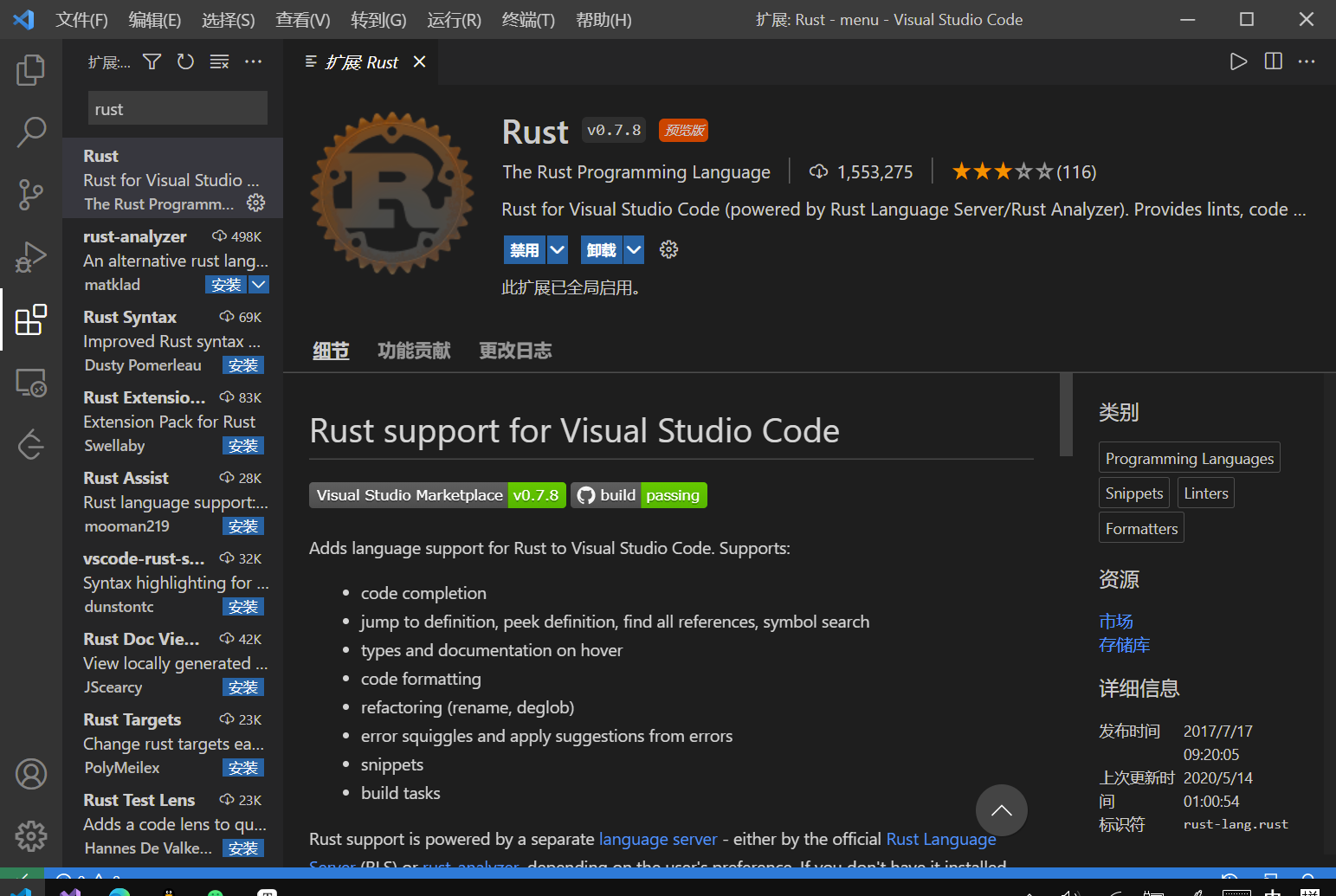Install the Rust Syntax extension
The image size is (1336, 896).
coord(243,365)
